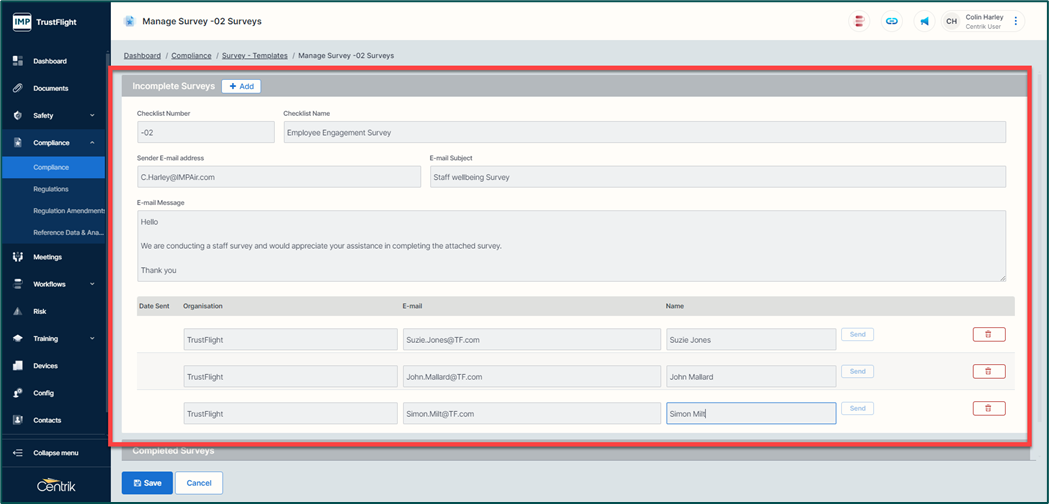Open the user menu three-dots icon
Screen dimensions: 1049x504
pyautogui.click(x=1016, y=21)
